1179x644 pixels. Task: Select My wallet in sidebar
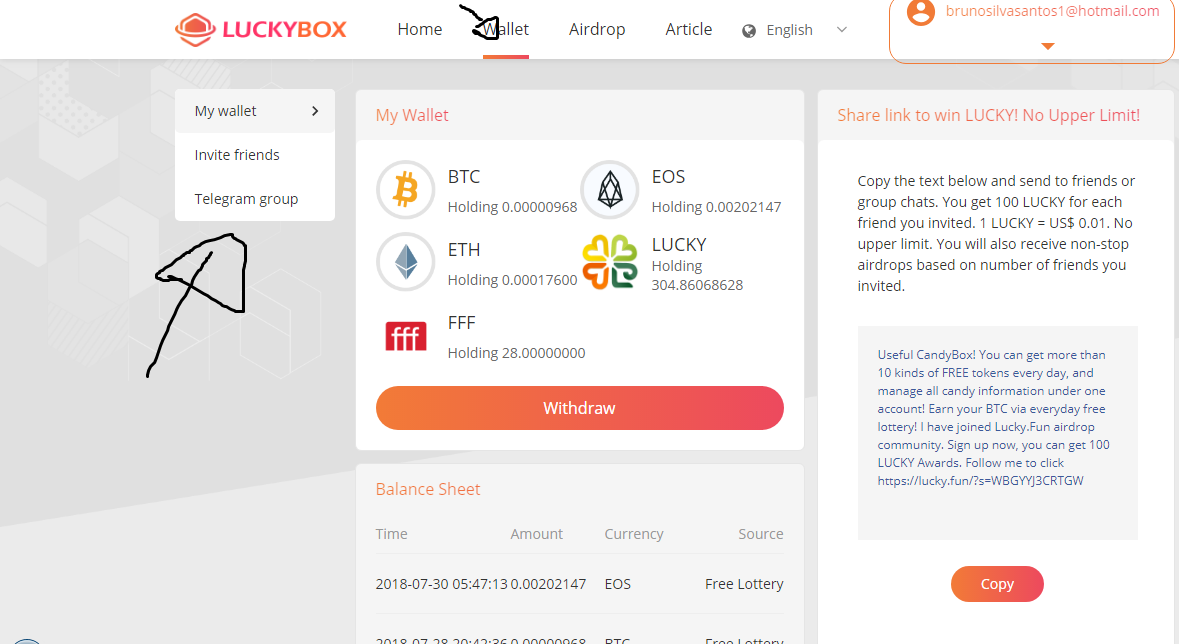(x=255, y=111)
